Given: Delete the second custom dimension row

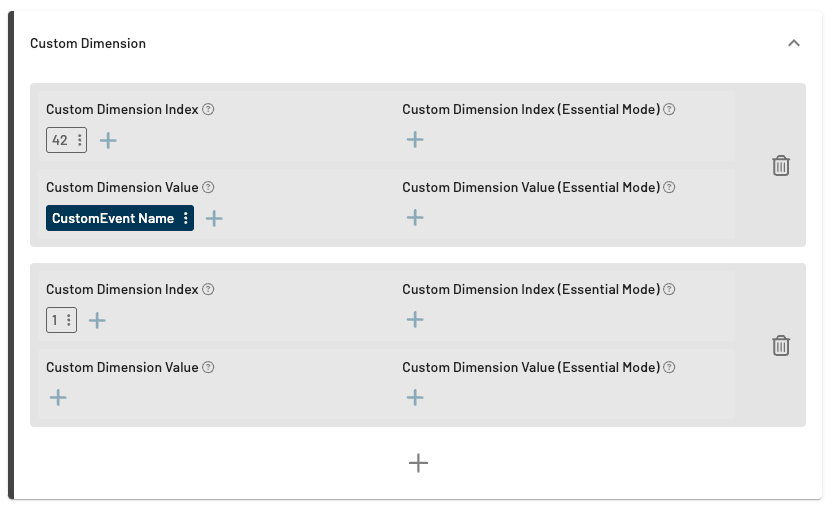Looking at the screenshot, I should [781, 346].
